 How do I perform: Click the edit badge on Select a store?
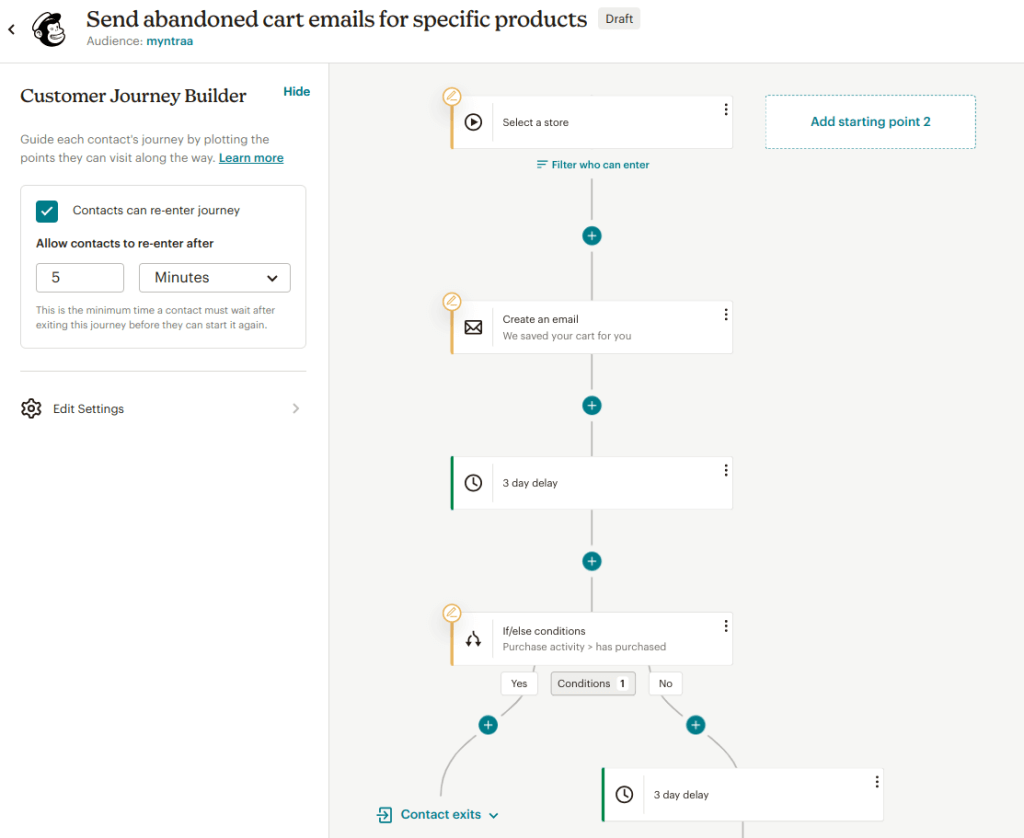(451, 97)
